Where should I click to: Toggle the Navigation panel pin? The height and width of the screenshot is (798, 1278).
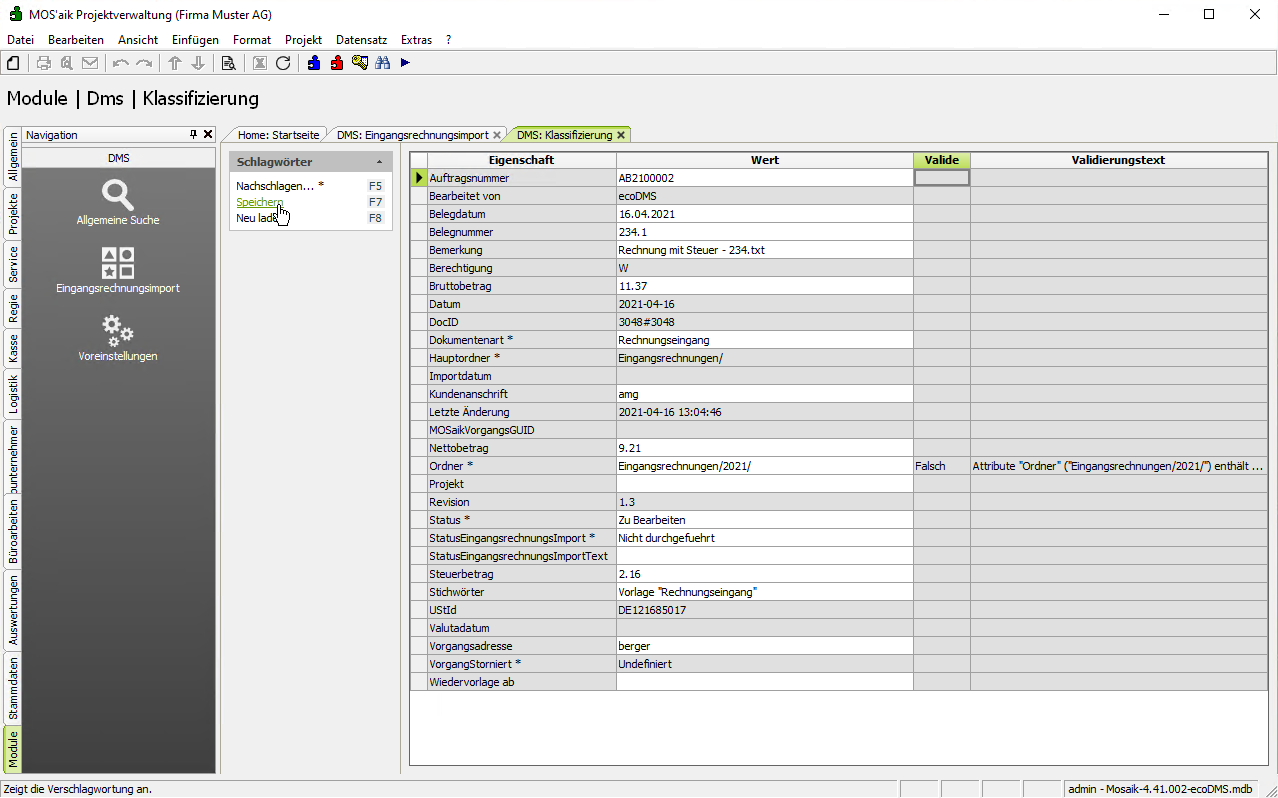194,134
